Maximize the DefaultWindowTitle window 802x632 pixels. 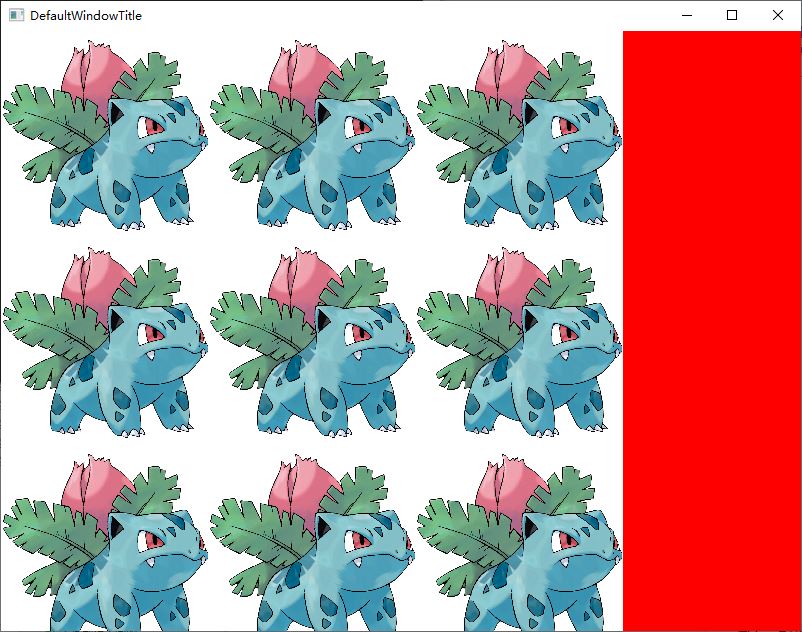[732, 15]
